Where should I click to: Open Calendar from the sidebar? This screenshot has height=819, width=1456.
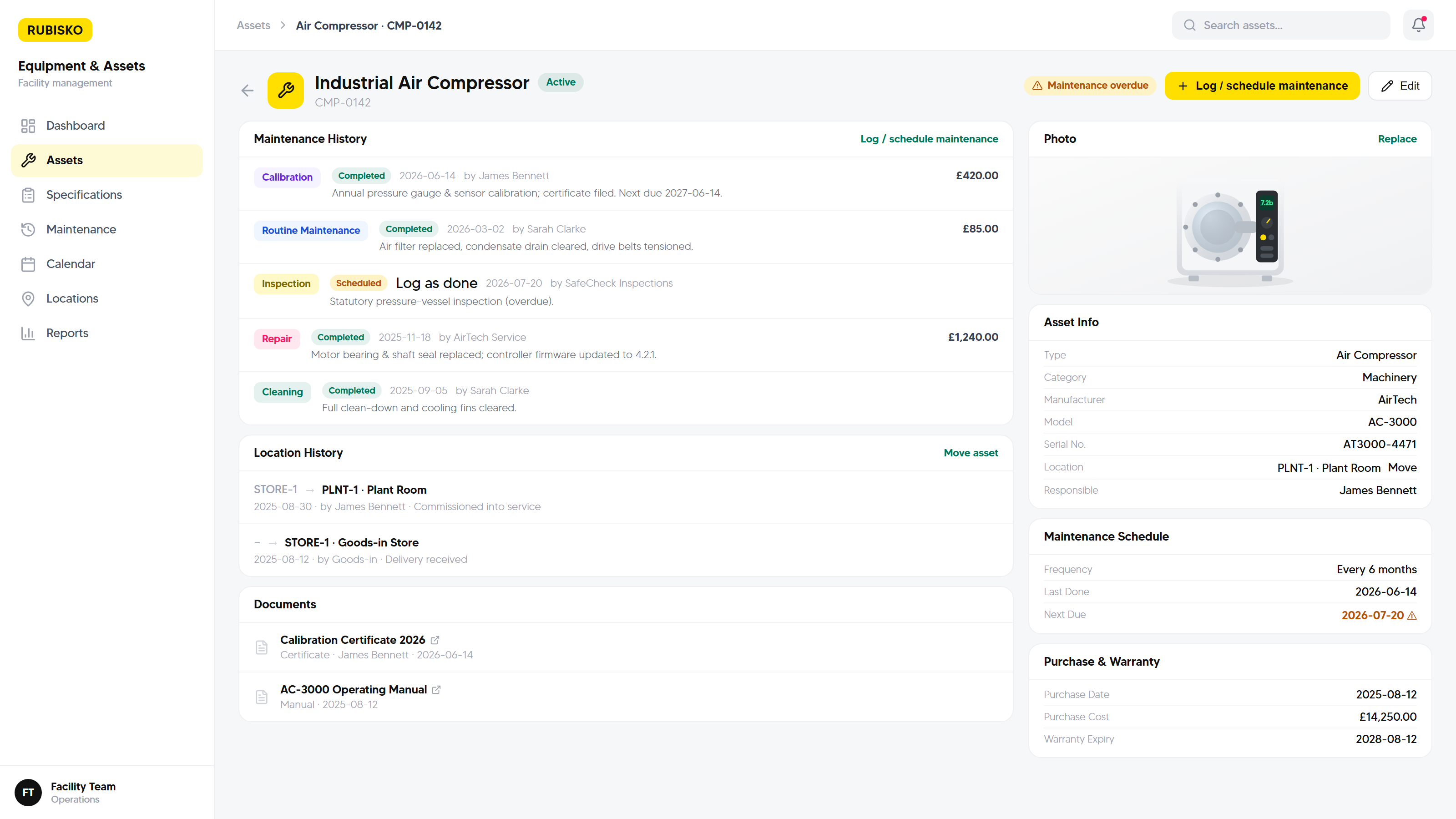[x=107, y=264]
